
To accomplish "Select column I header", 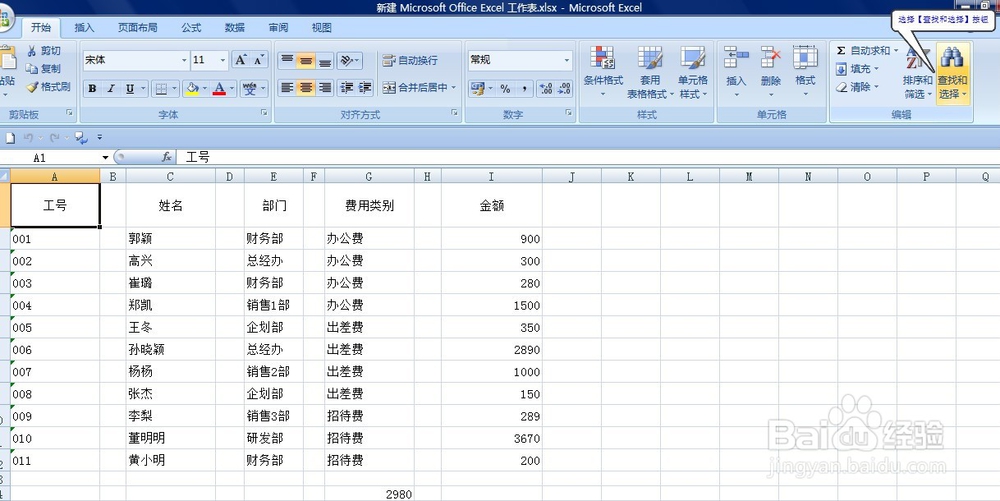I will (491, 177).
